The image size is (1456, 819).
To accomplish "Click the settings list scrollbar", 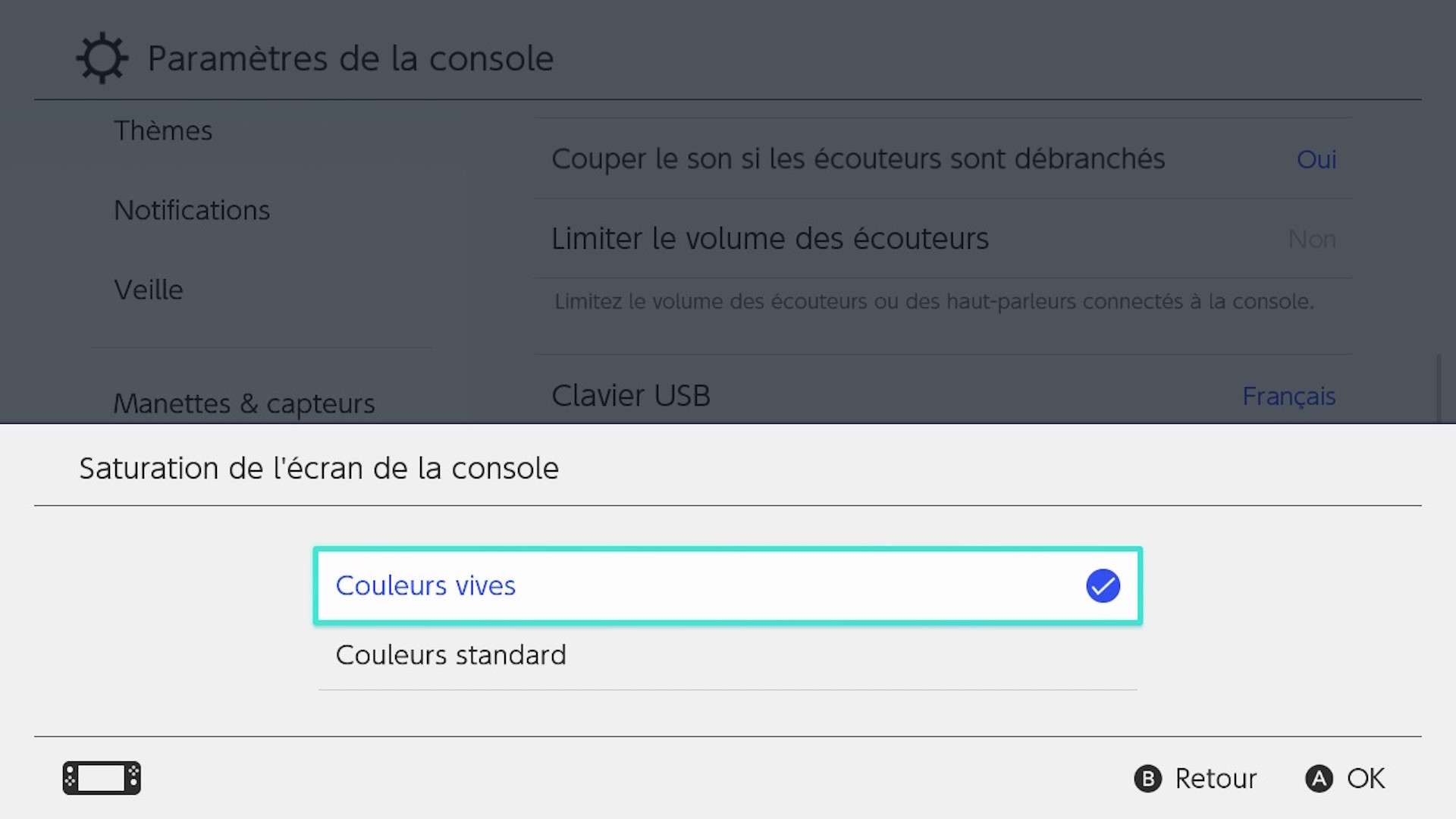I will [1439, 388].
